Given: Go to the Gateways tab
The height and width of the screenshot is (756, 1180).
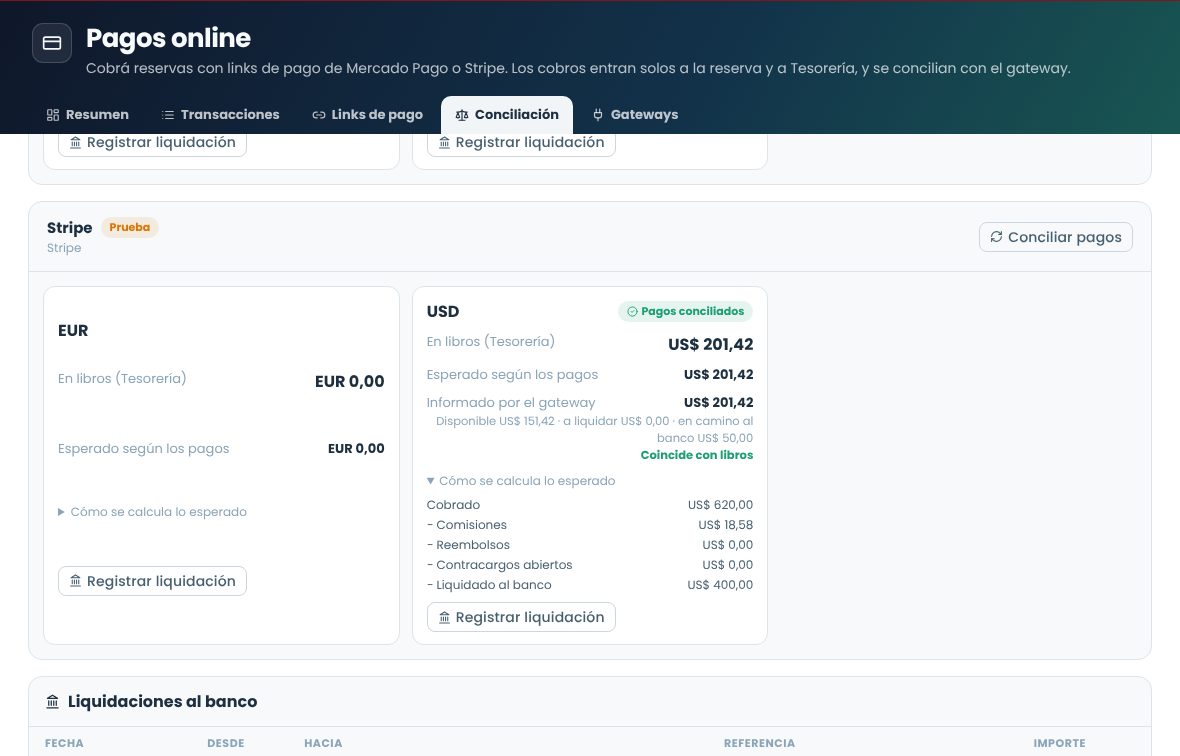Looking at the screenshot, I should point(635,114).
